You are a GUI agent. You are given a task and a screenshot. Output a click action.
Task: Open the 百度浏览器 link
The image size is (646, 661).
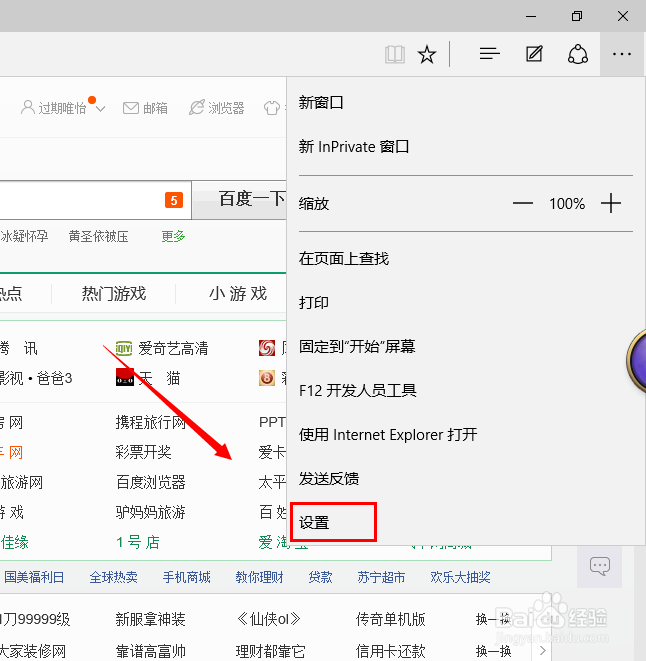(151, 482)
